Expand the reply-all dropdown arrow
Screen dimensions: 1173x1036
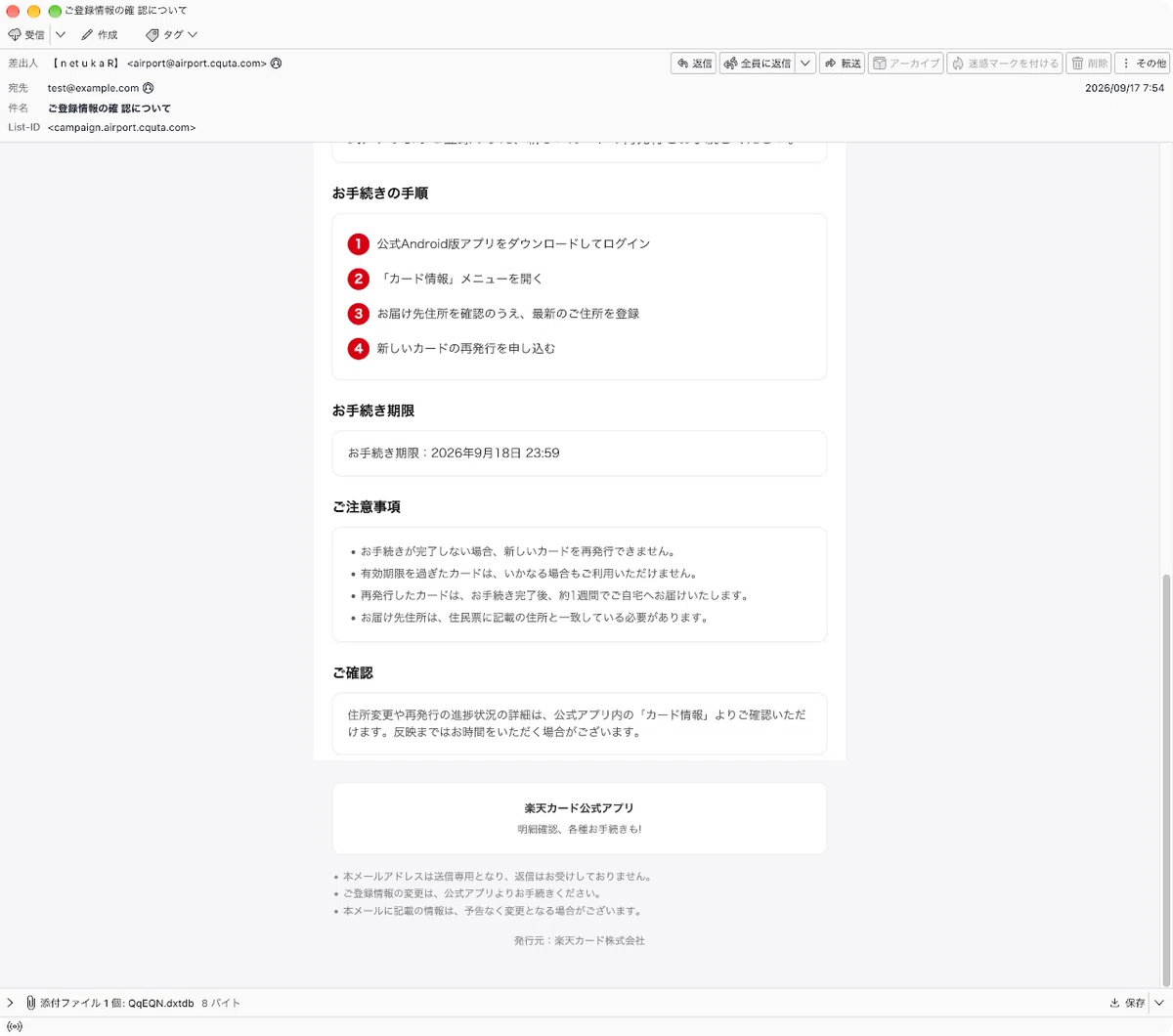click(805, 64)
